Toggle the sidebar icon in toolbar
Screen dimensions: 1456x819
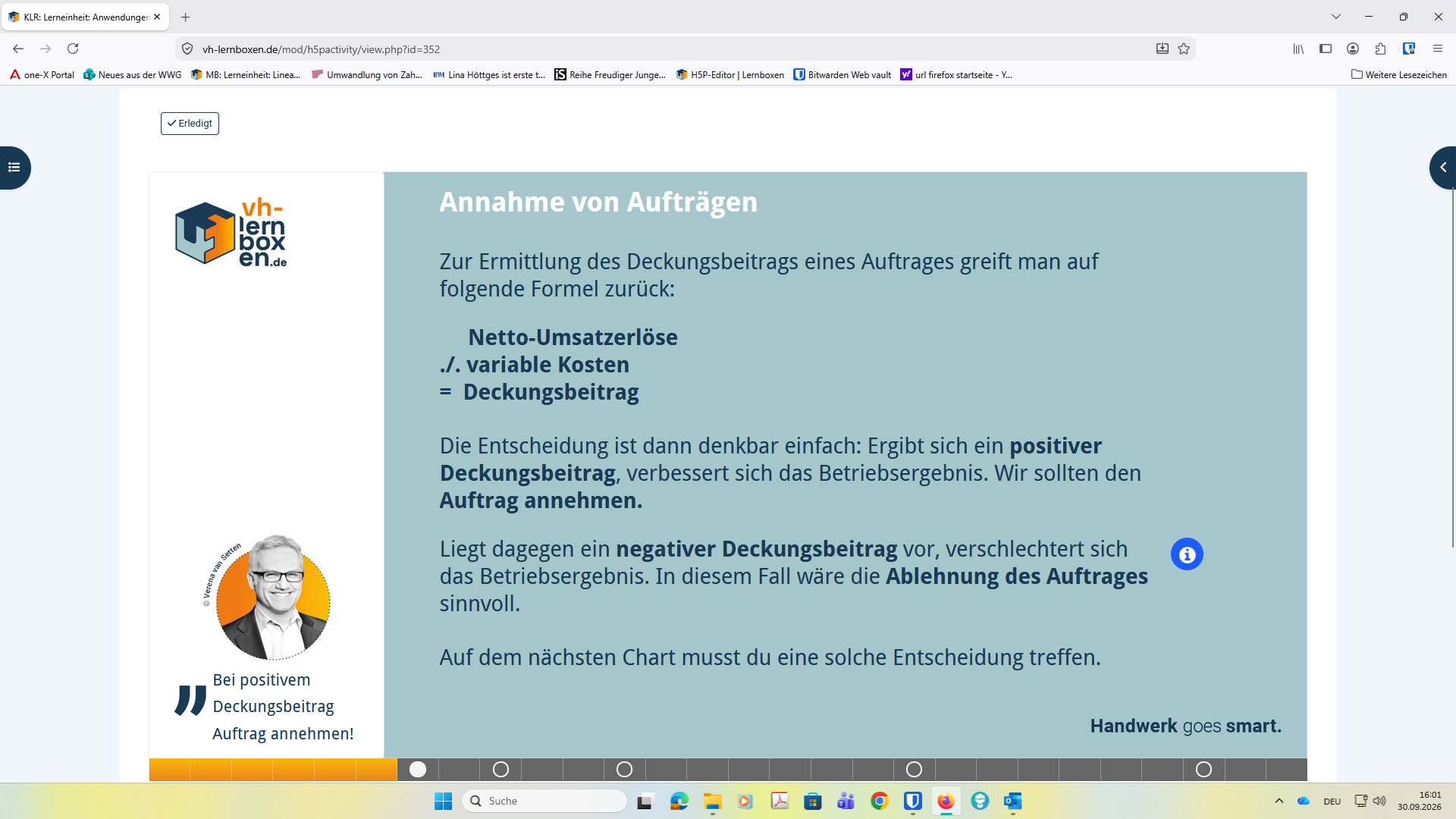click(x=1326, y=49)
